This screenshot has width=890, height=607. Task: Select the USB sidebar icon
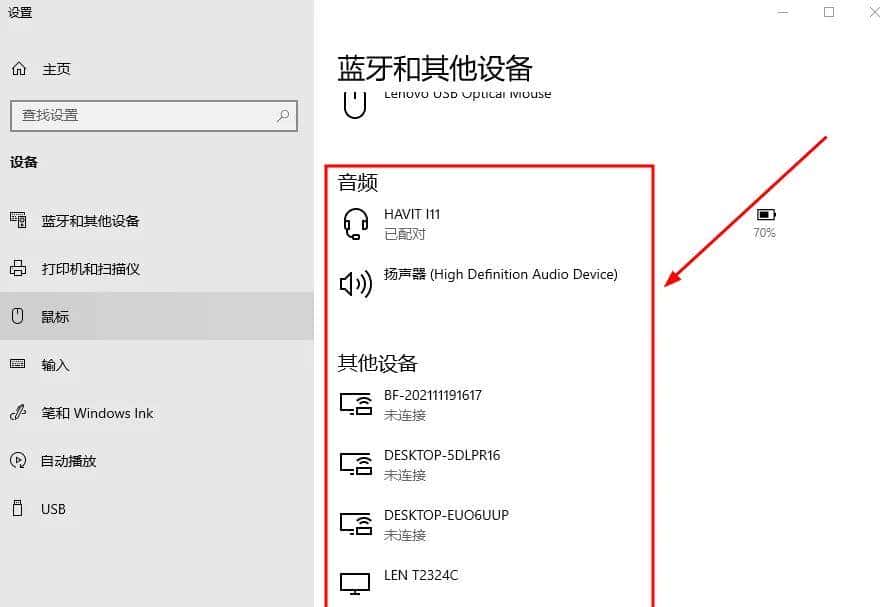click(17, 509)
